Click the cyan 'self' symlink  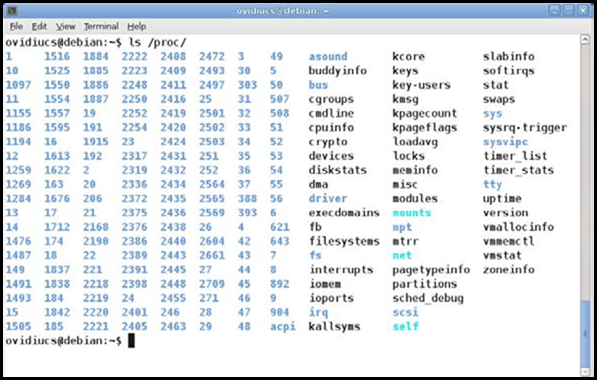click(405, 327)
